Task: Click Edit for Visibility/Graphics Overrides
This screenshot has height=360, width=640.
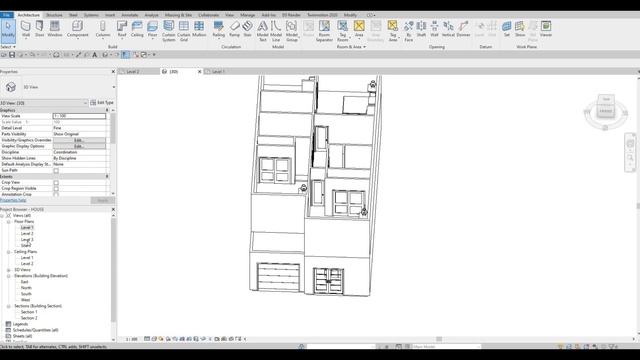Action: coord(79,140)
